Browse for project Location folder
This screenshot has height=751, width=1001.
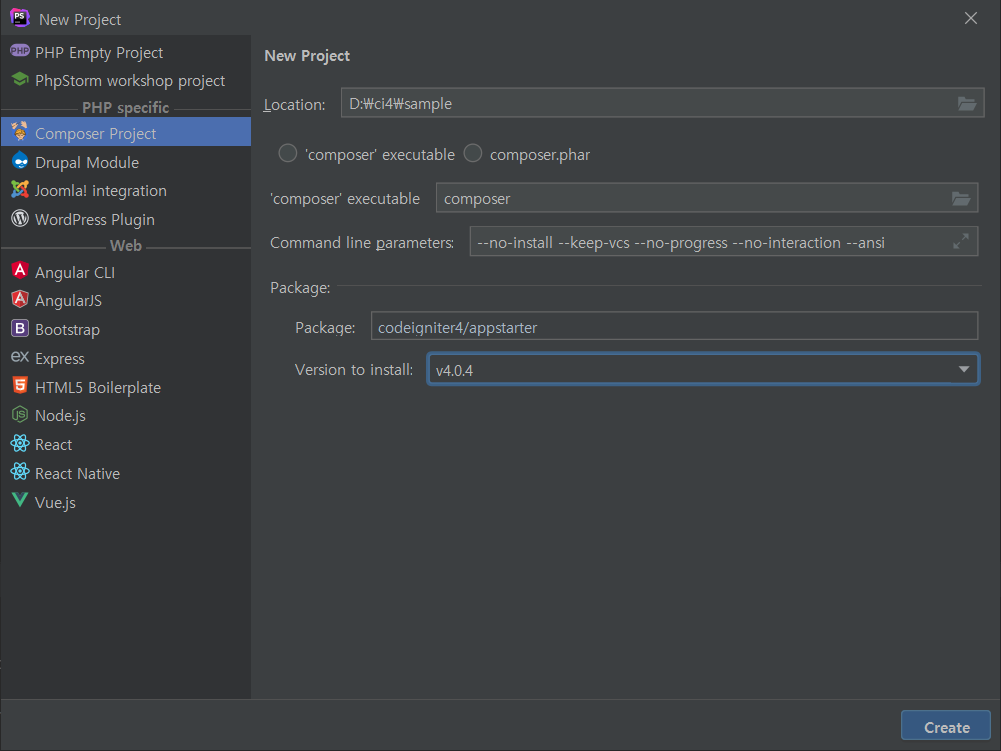coord(967,103)
